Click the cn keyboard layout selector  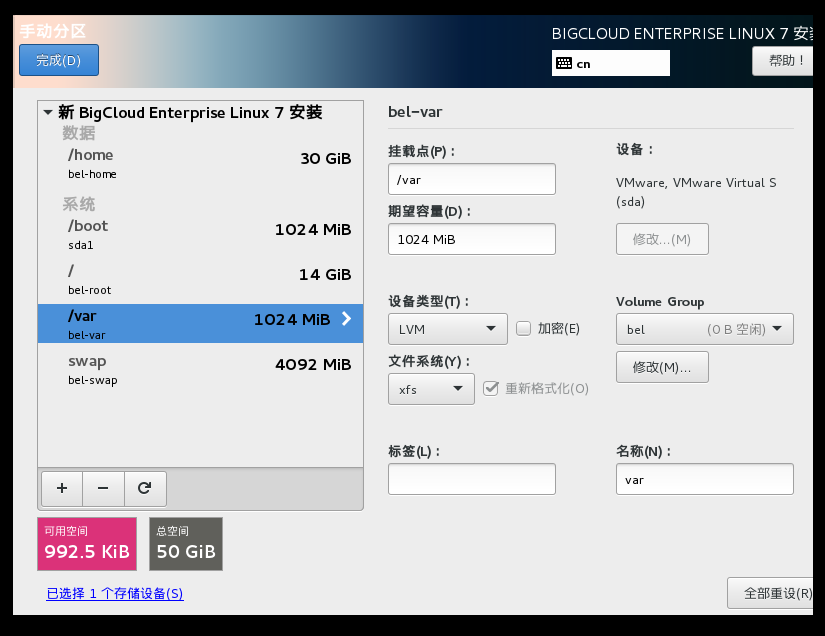tap(610, 63)
